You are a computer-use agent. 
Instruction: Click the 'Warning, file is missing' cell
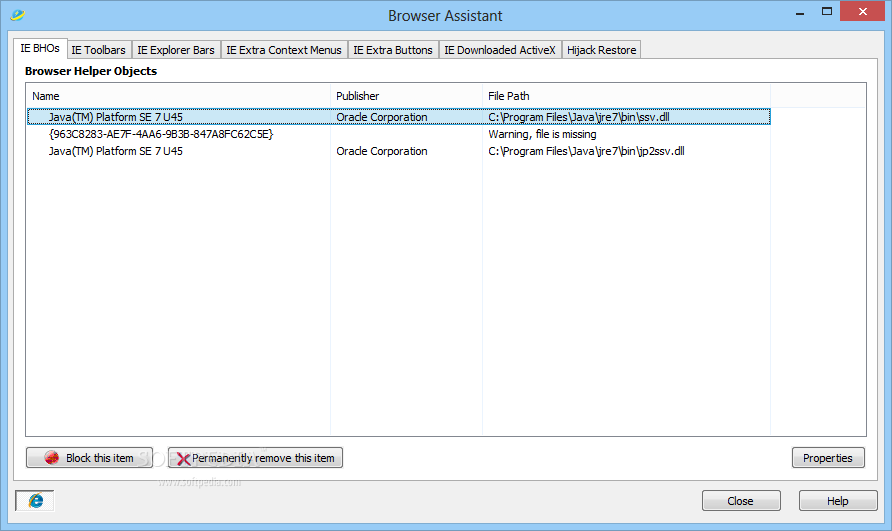click(542, 134)
